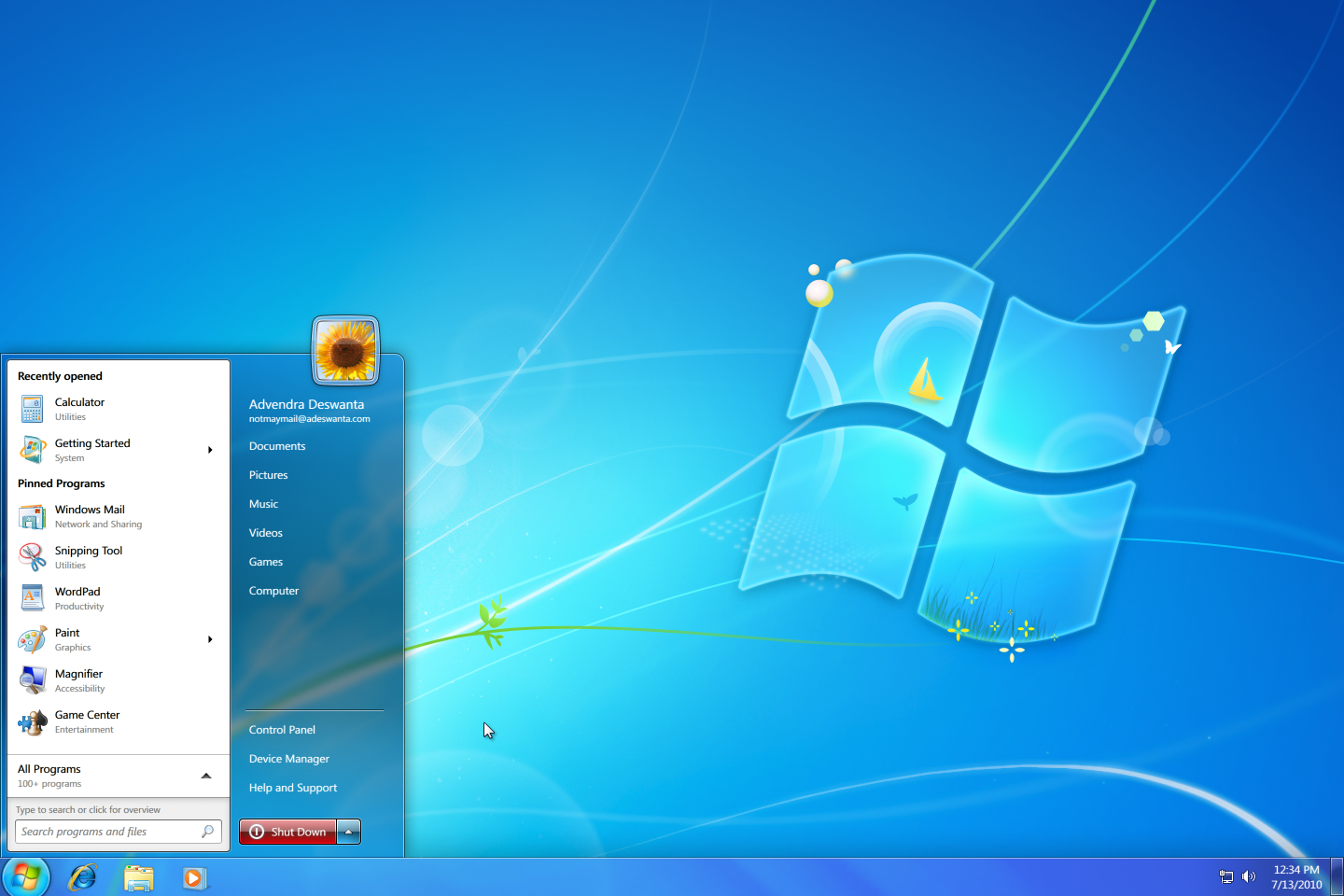Click the Start orb on the taskbar

[x=26, y=877]
